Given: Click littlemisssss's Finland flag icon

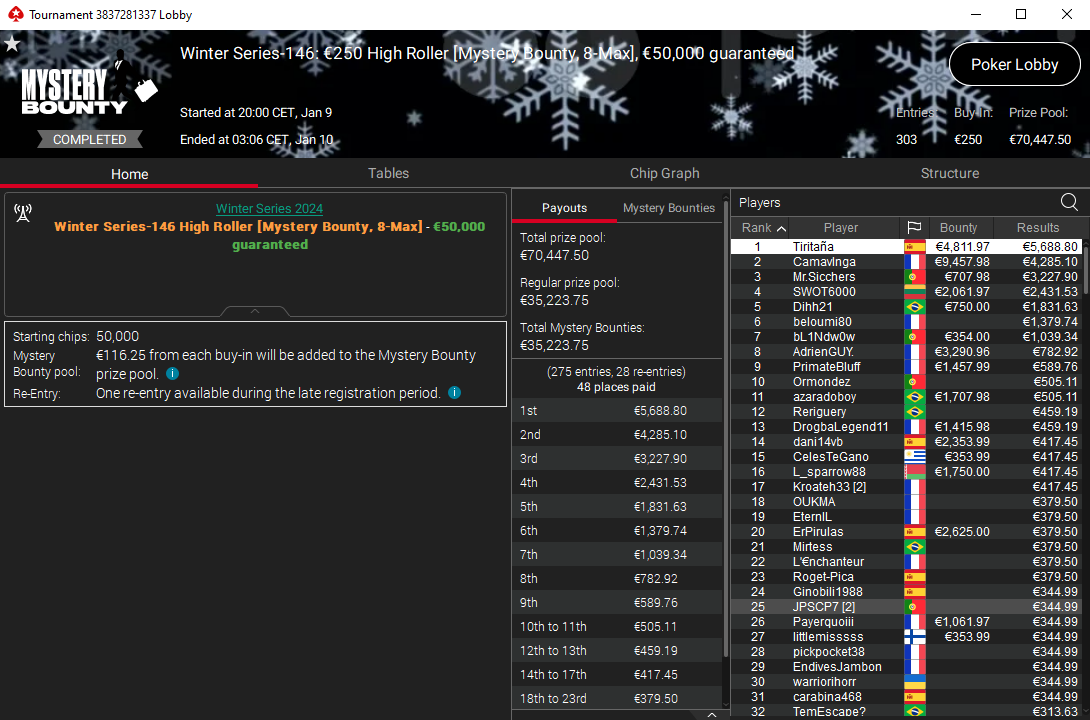Looking at the screenshot, I should [915, 637].
